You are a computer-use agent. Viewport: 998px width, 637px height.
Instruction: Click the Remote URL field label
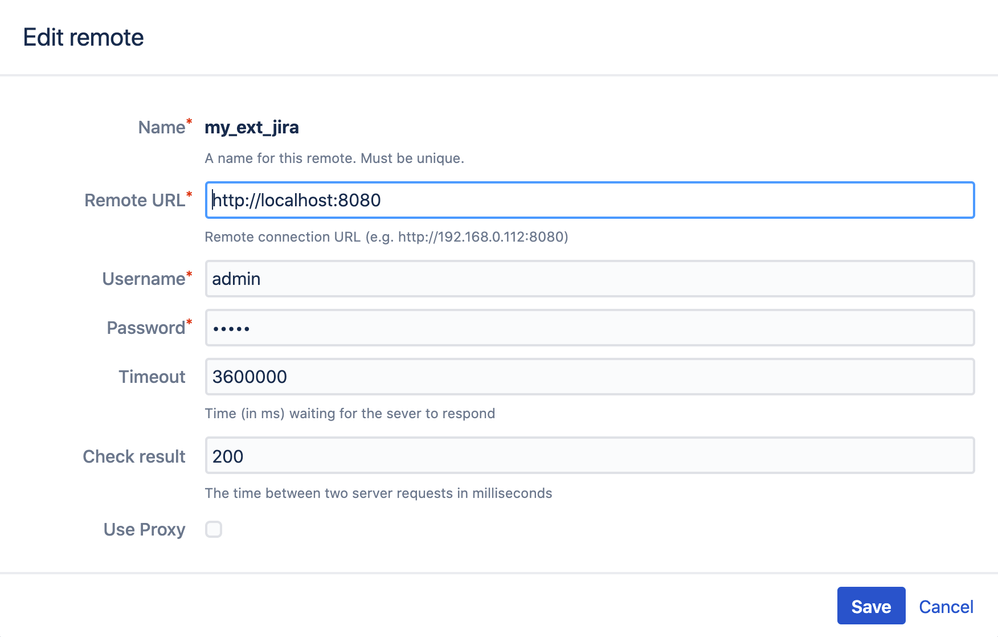pos(135,200)
